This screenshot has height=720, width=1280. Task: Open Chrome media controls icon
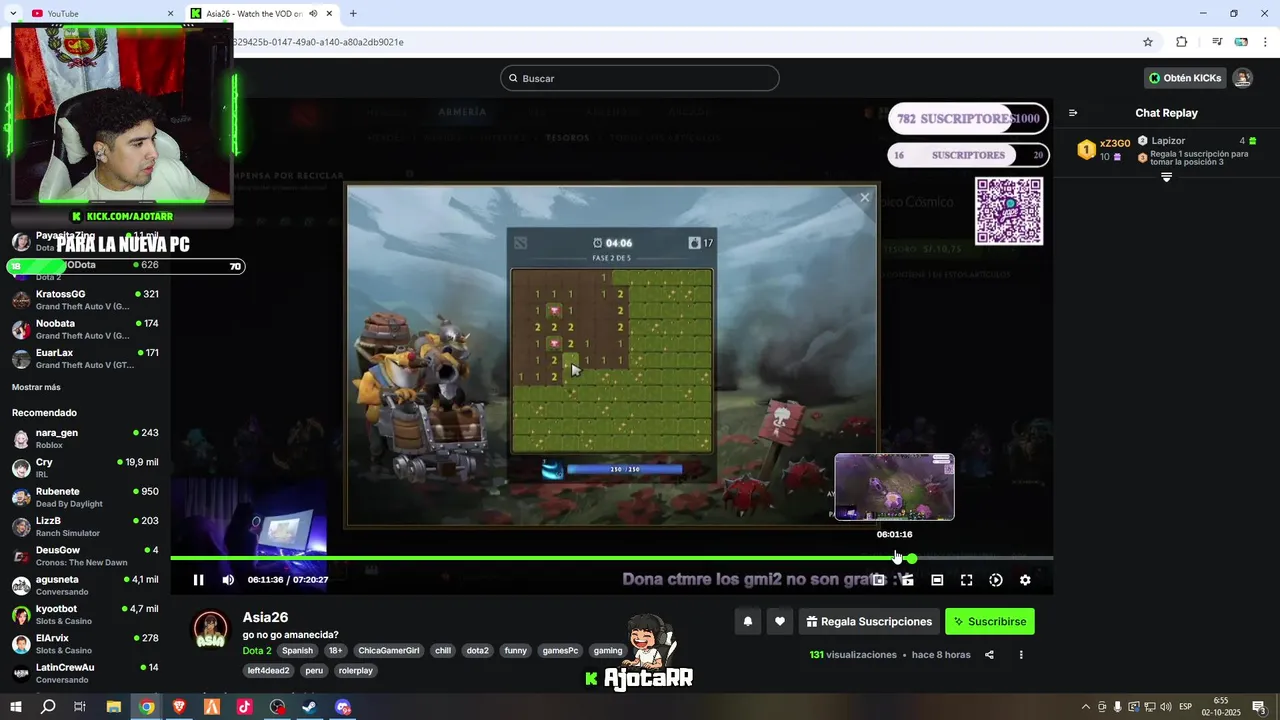coord(1217,42)
